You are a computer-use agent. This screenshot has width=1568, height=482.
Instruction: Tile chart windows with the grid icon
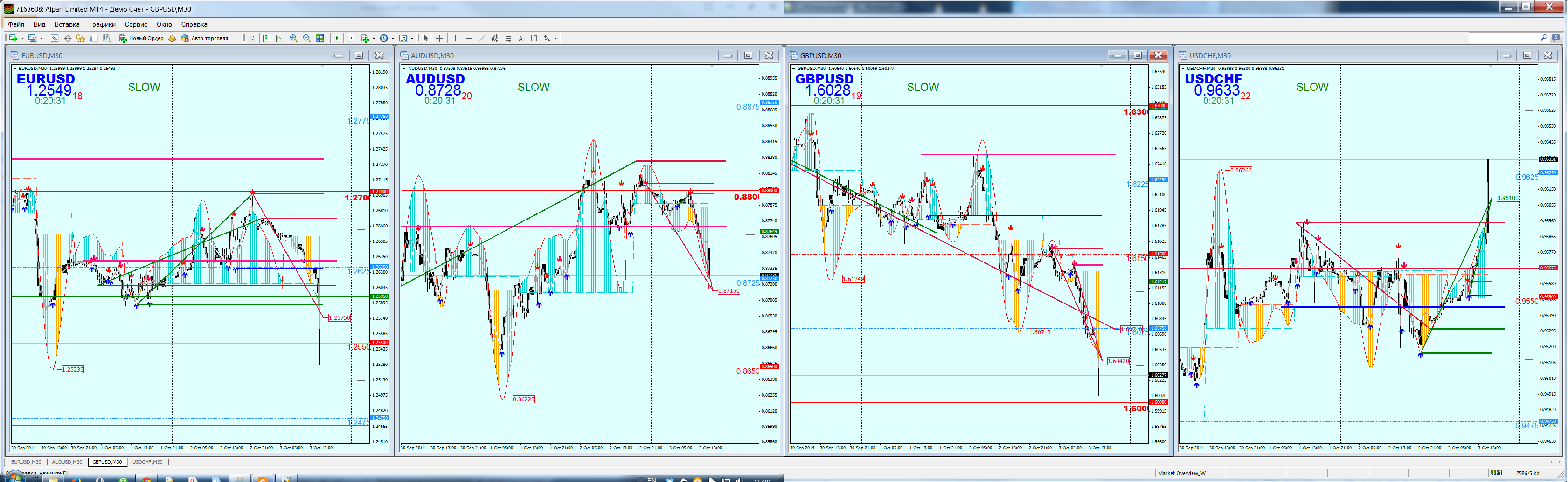(320, 38)
